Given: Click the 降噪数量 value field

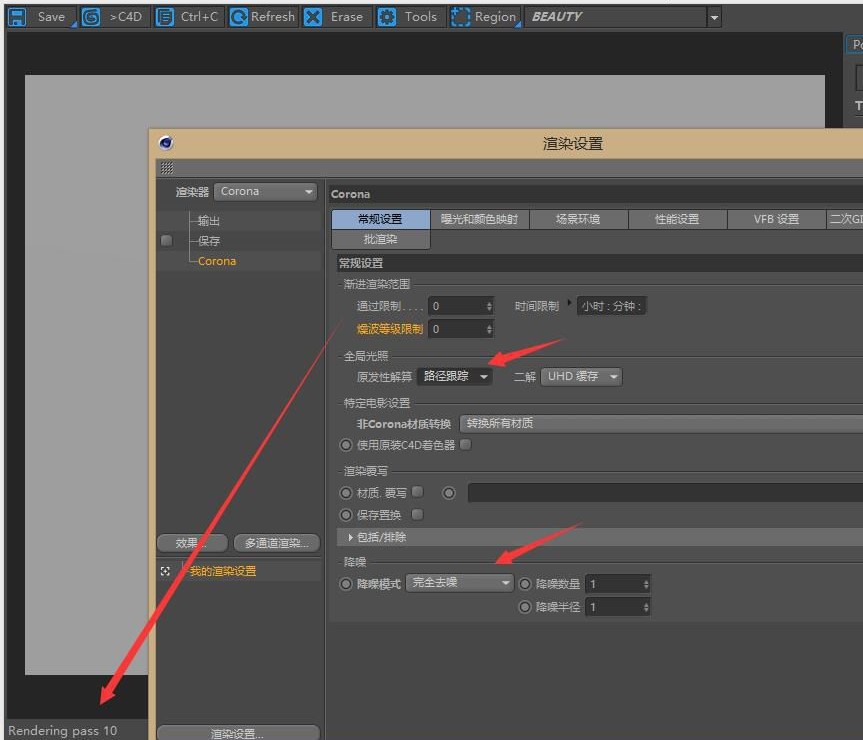Looking at the screenshot, I should [614, 584].
